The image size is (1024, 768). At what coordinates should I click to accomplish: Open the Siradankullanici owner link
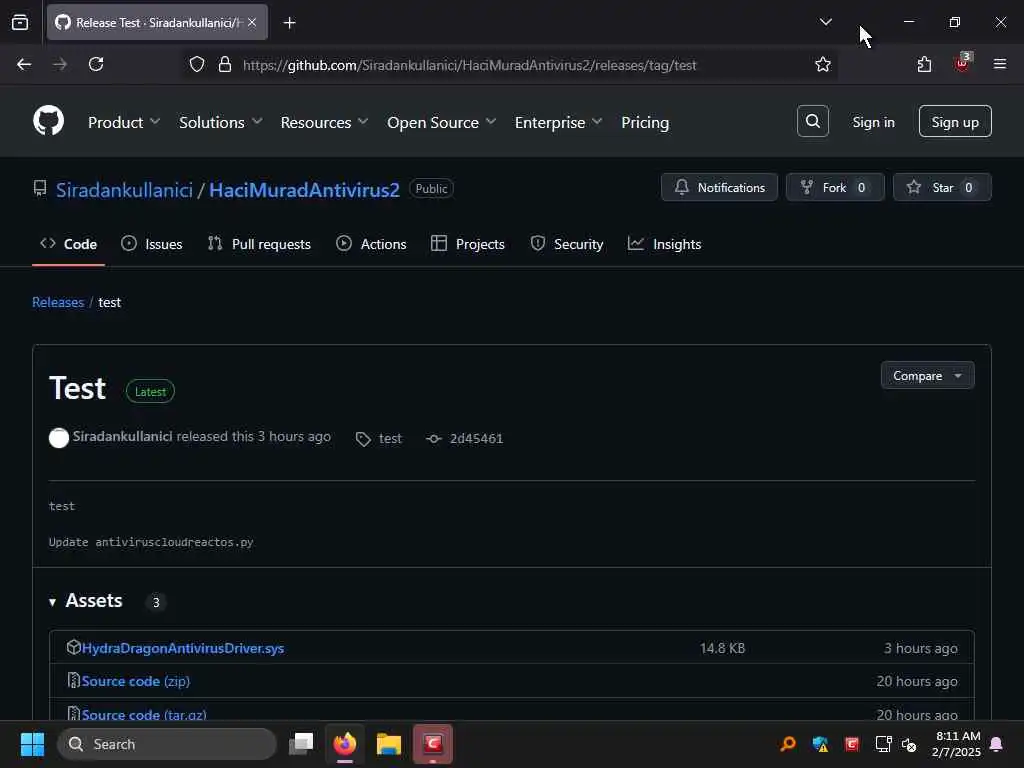point(124,190)
